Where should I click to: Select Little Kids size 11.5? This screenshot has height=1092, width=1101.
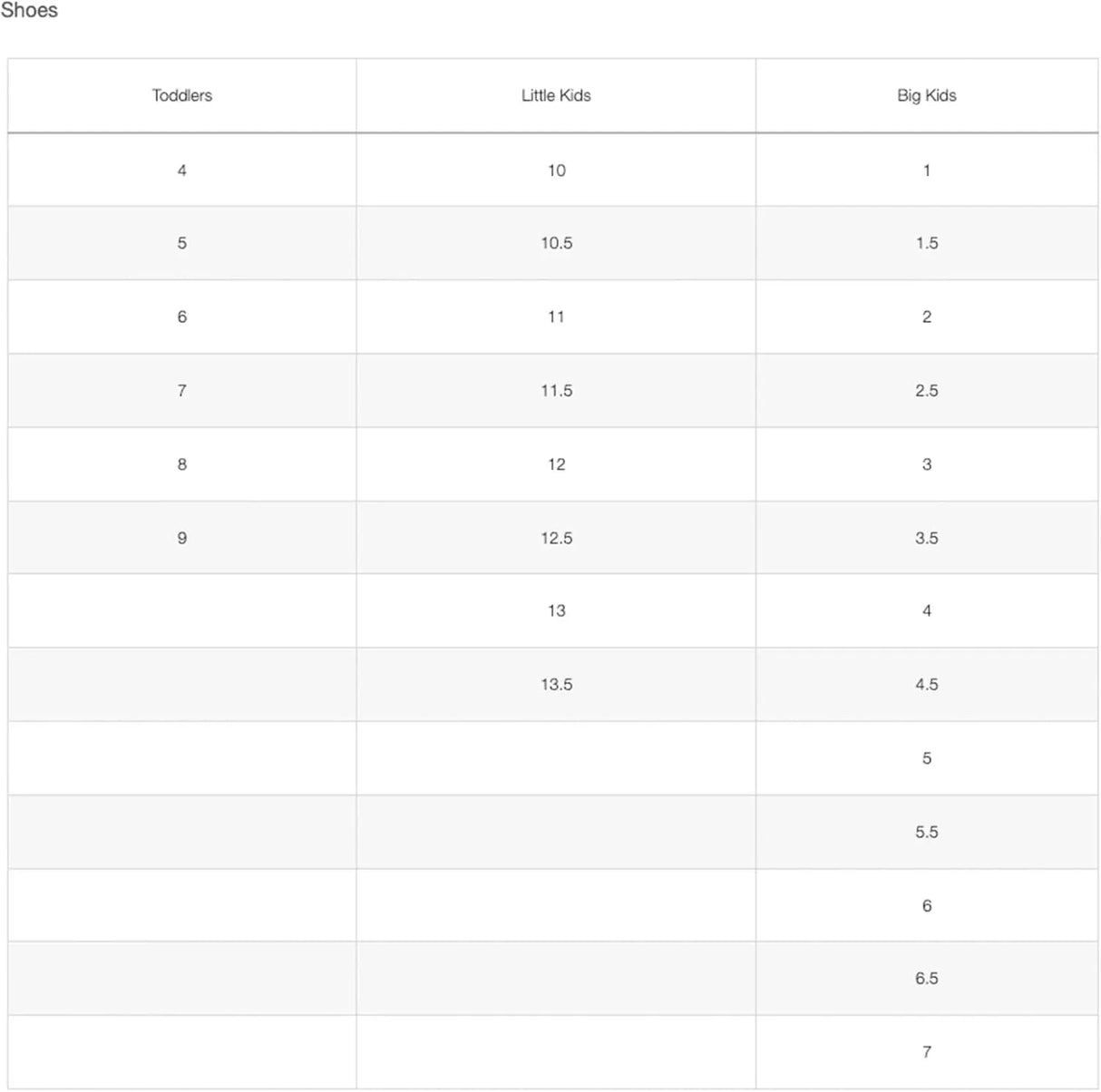(556, 391)
